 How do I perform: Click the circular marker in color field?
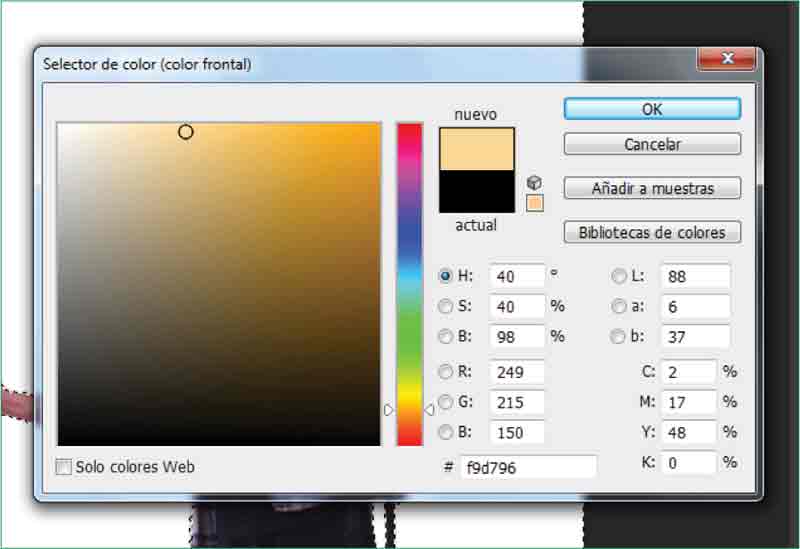coord(185,132)
